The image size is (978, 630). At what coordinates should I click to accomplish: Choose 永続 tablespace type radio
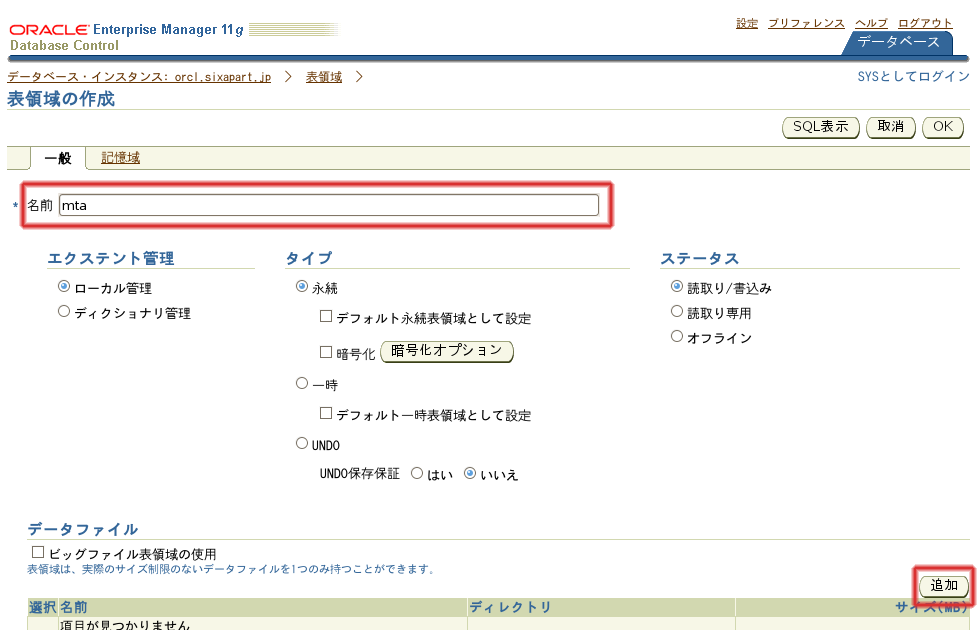[x=302, y=286]
